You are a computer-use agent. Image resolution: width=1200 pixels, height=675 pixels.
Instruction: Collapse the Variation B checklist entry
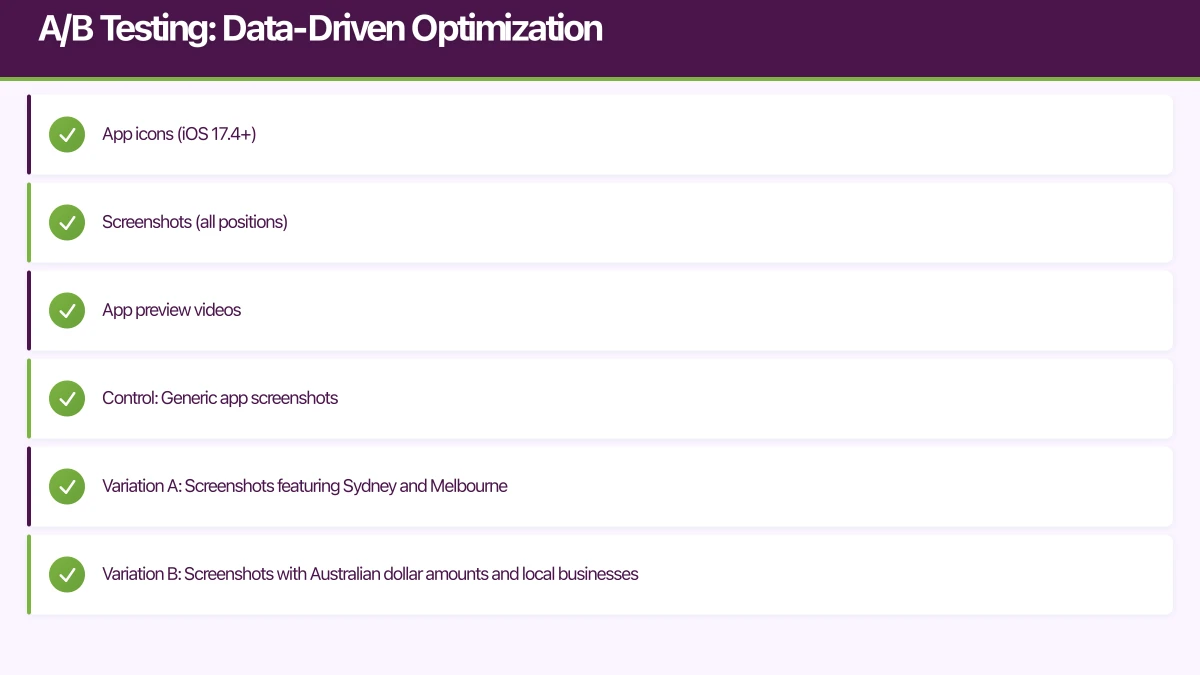[x=600, y=574]
